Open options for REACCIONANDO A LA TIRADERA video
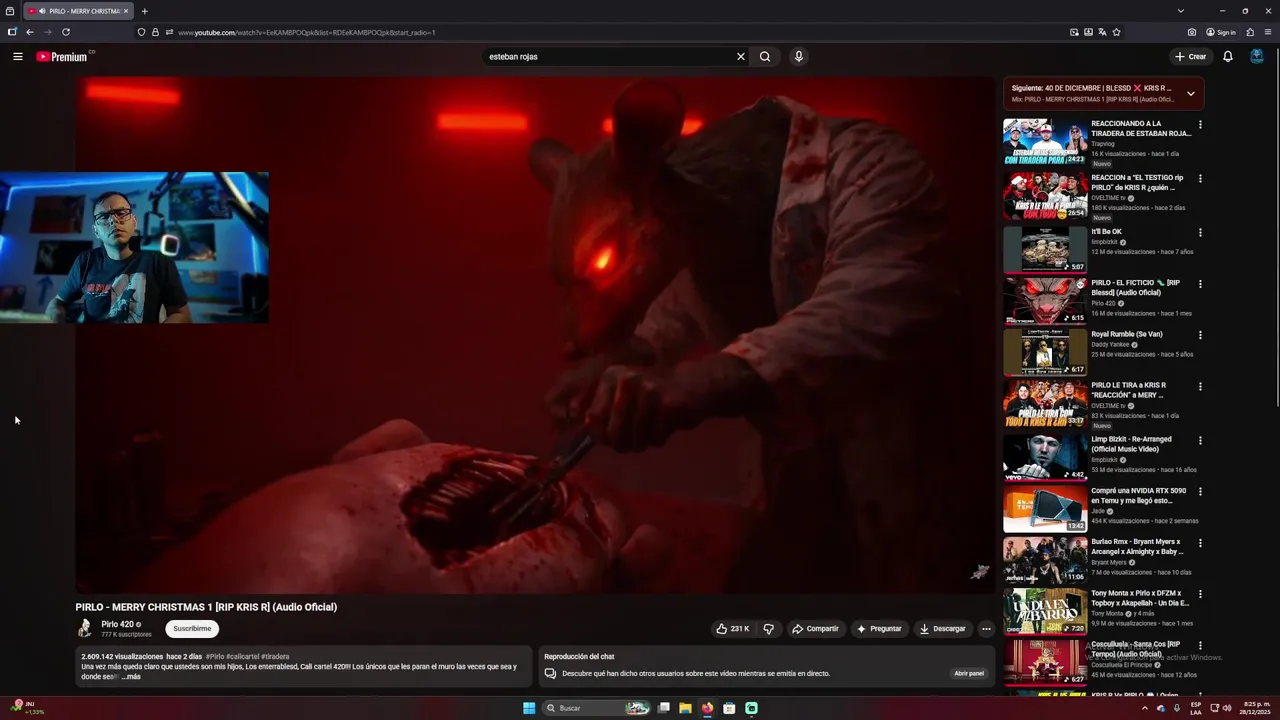Screen dimensions: 1280x720 pyautogui.click(x=1200, y=125)
